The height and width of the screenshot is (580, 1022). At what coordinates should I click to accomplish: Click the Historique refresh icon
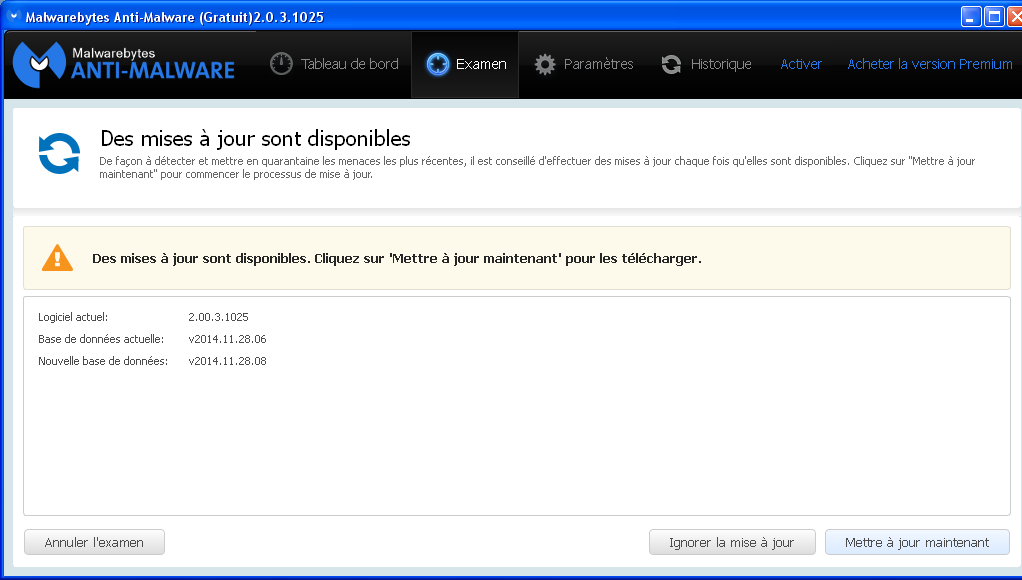point(671,64)
